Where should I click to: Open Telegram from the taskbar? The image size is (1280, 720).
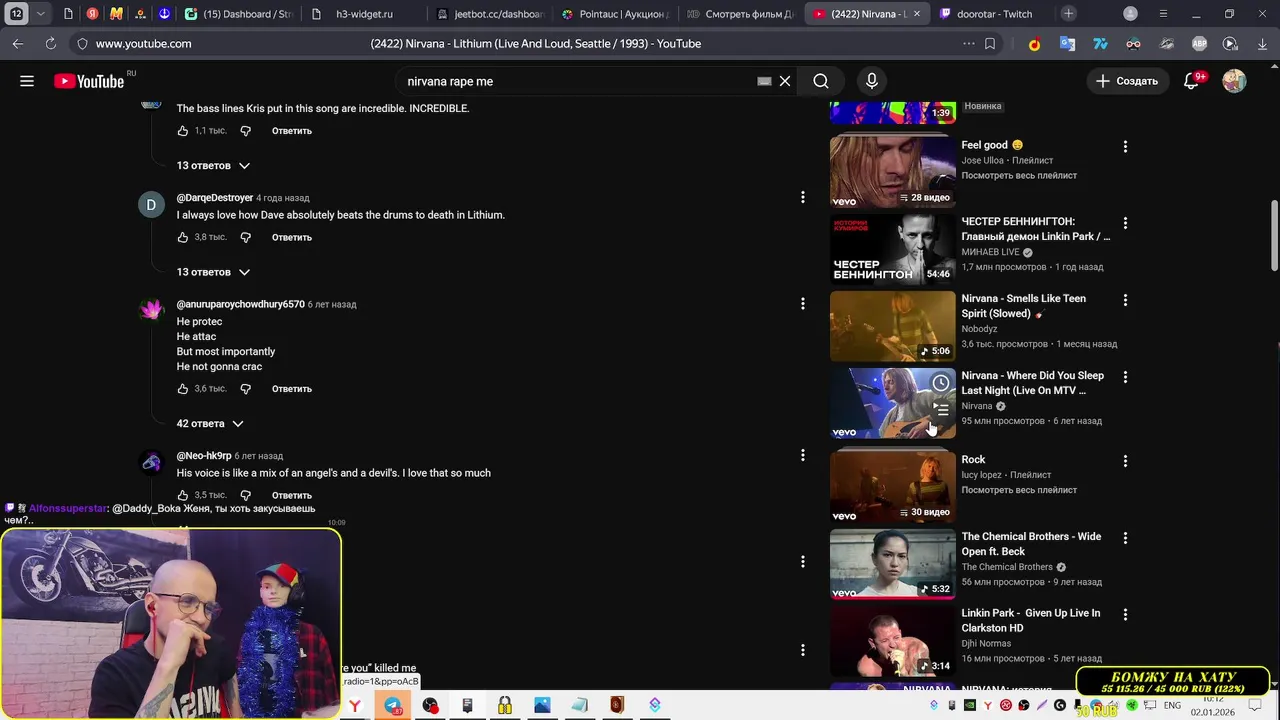tap(393, 706)
